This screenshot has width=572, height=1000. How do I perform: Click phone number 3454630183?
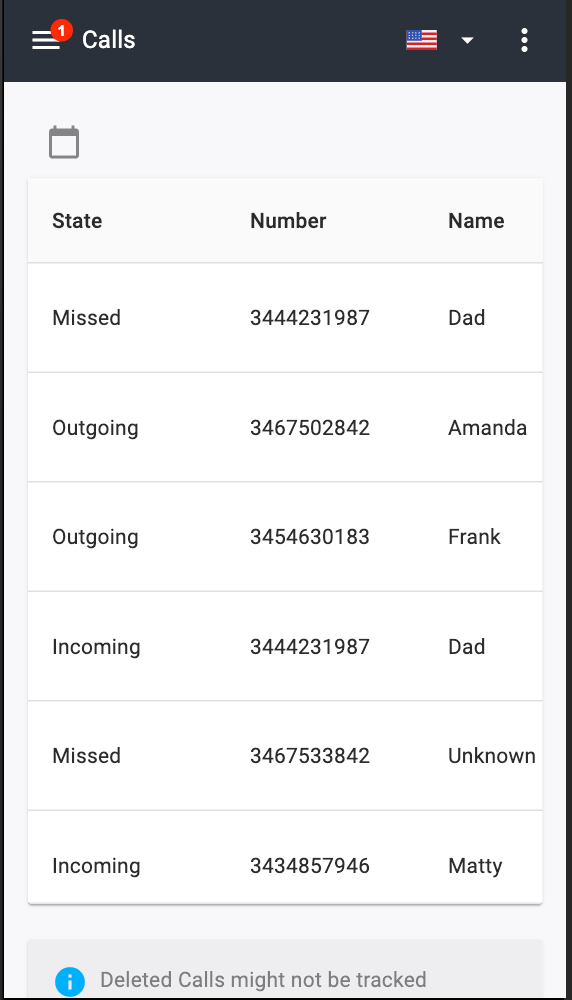click(x=310, y=537)
